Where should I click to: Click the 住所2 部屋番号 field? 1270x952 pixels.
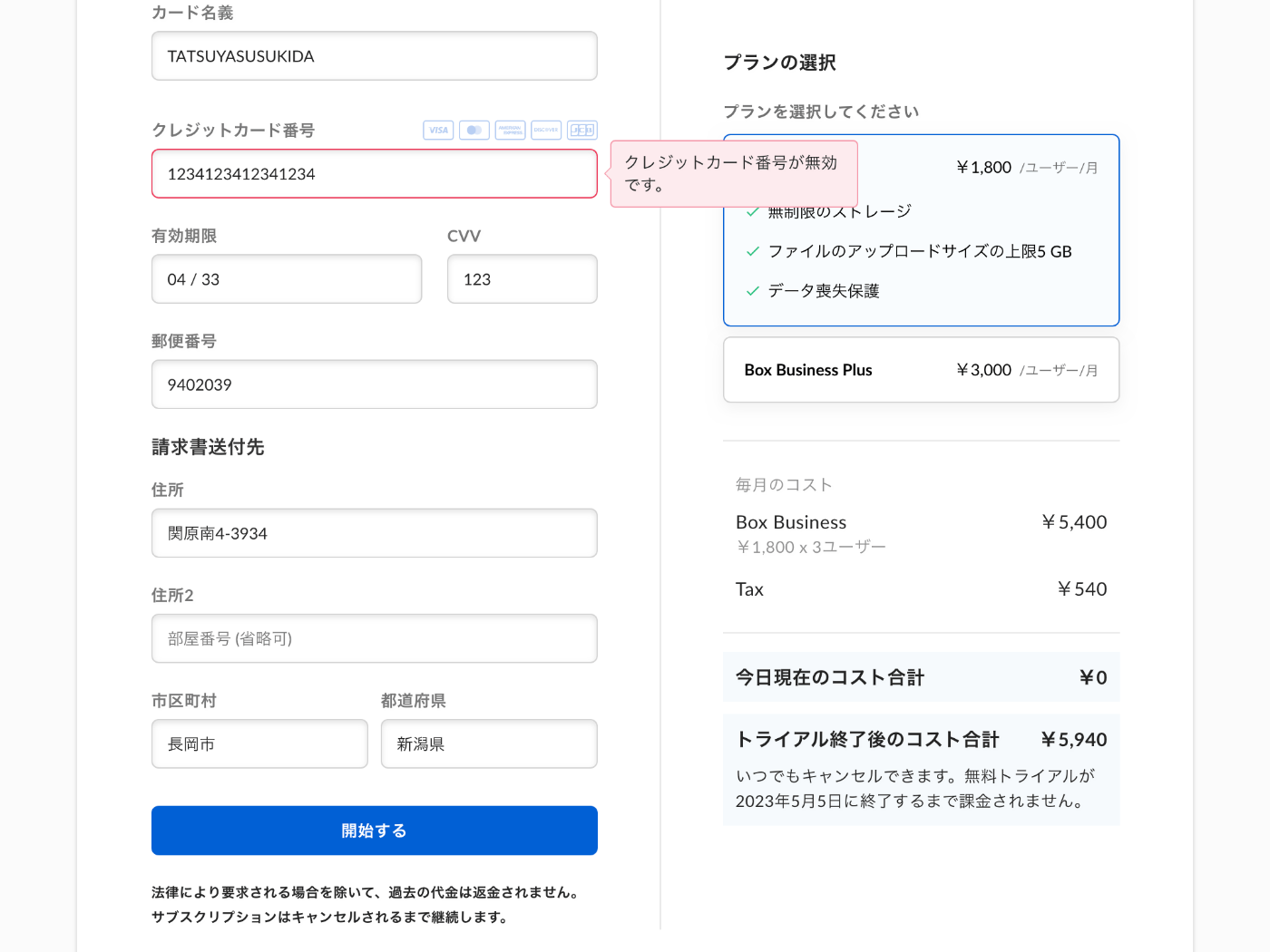pyautogui.click(x=375, y=638)
